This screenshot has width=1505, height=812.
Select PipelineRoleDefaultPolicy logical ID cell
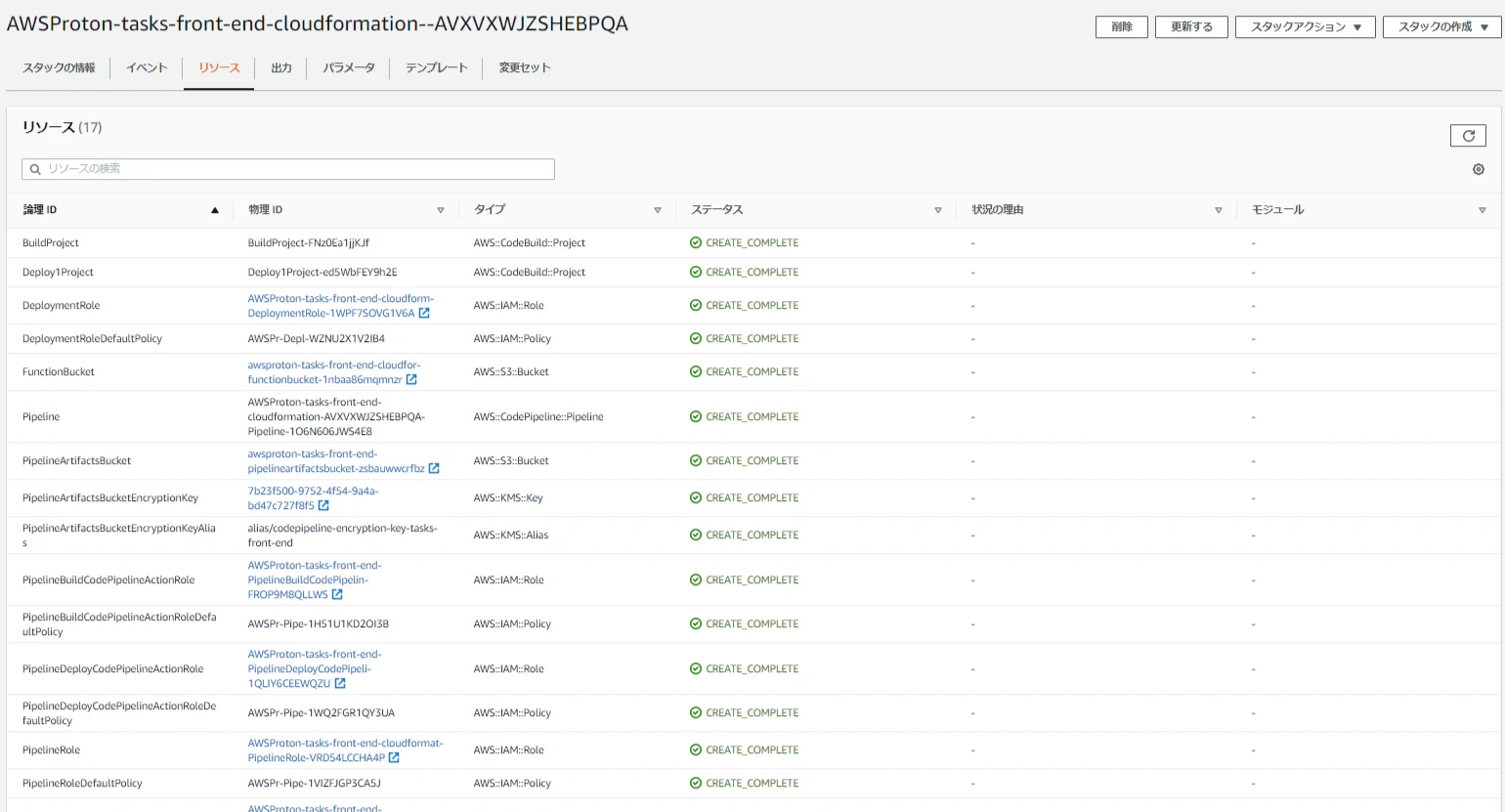click(x=82, y=784)
